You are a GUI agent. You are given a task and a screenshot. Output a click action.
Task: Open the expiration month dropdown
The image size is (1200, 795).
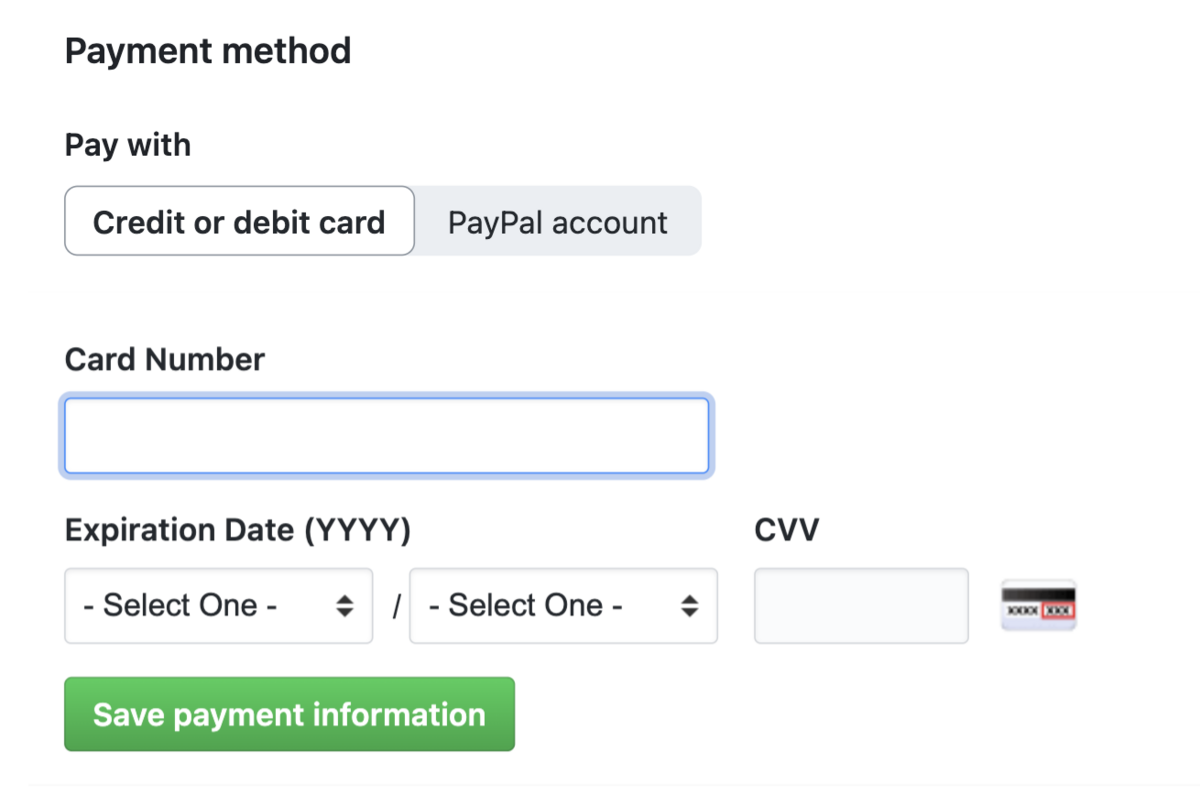click(x=218, y=605)
